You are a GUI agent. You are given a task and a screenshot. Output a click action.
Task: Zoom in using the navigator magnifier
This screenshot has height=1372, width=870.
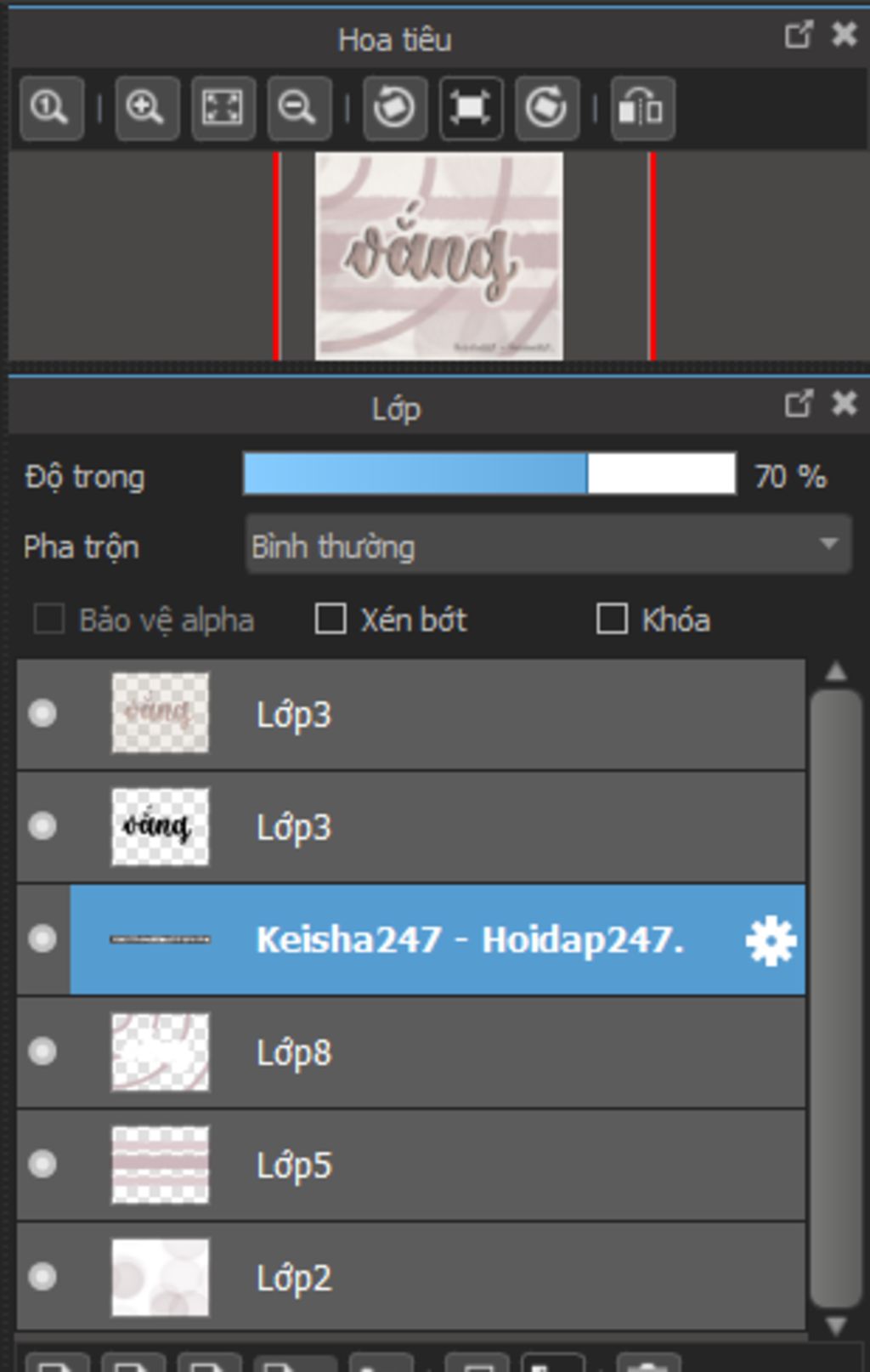tap(146, 108)
